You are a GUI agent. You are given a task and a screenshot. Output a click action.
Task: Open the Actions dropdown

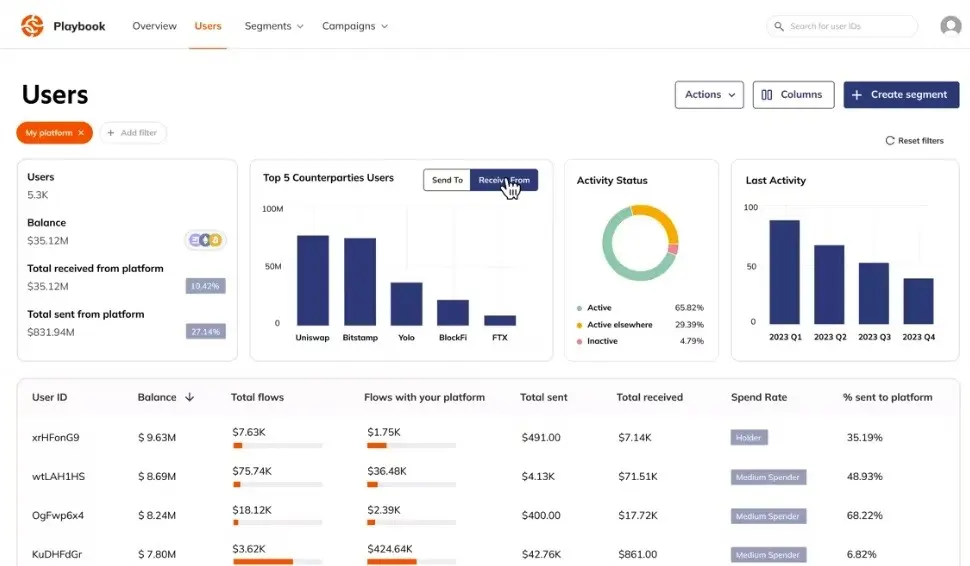click(709, 95)
